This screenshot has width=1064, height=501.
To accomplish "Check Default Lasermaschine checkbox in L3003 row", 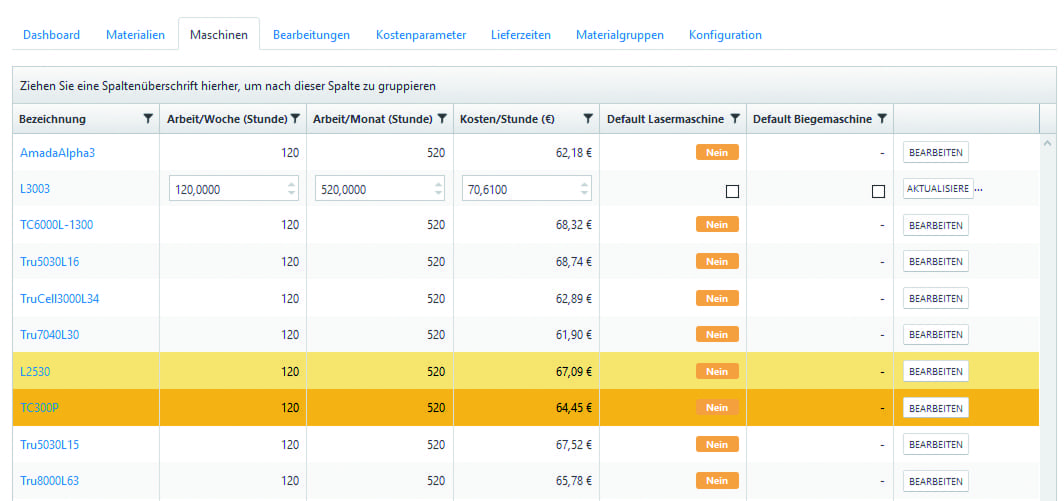I will (732, 191).
